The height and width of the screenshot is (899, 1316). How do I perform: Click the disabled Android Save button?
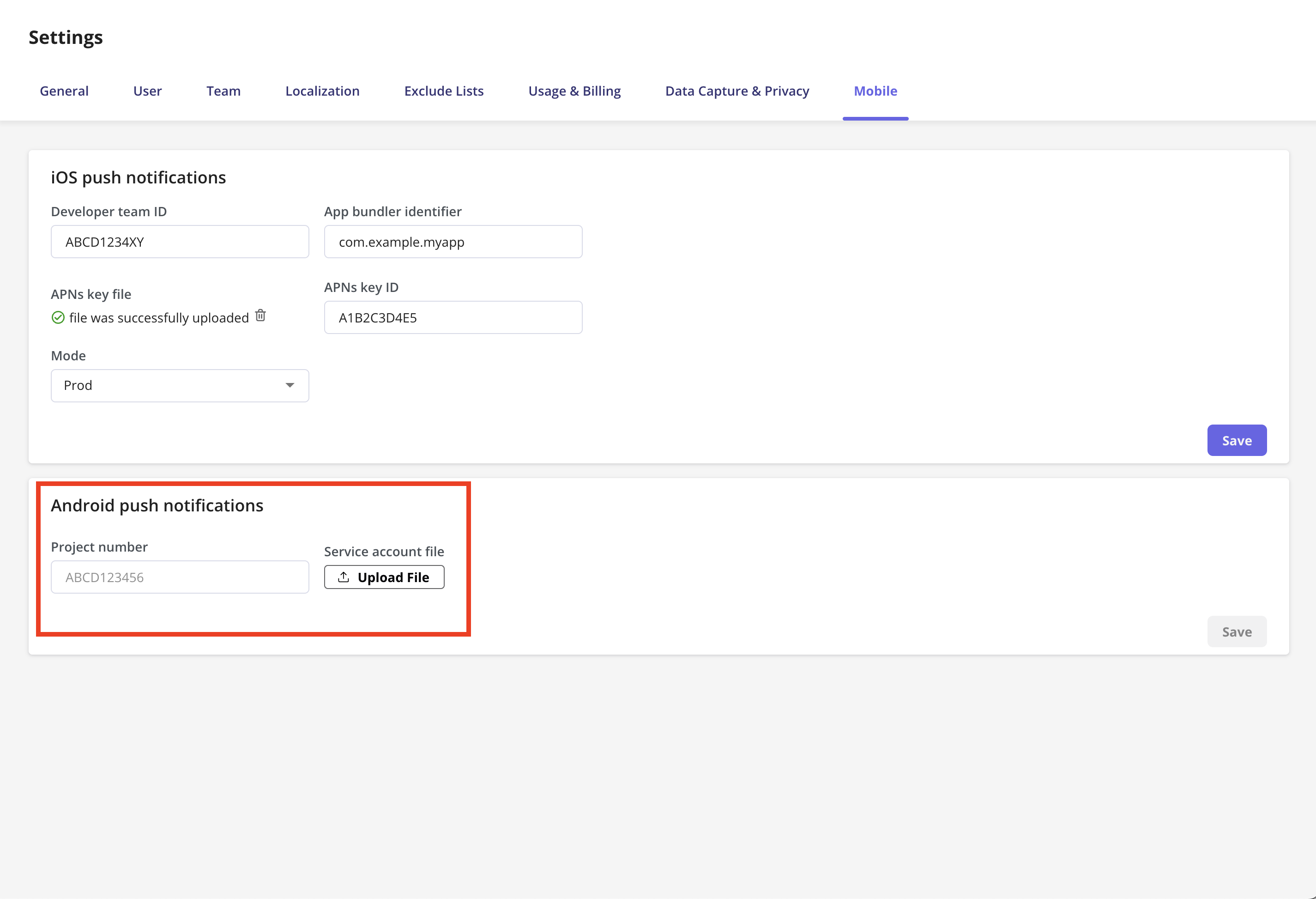coord(1237,631)
